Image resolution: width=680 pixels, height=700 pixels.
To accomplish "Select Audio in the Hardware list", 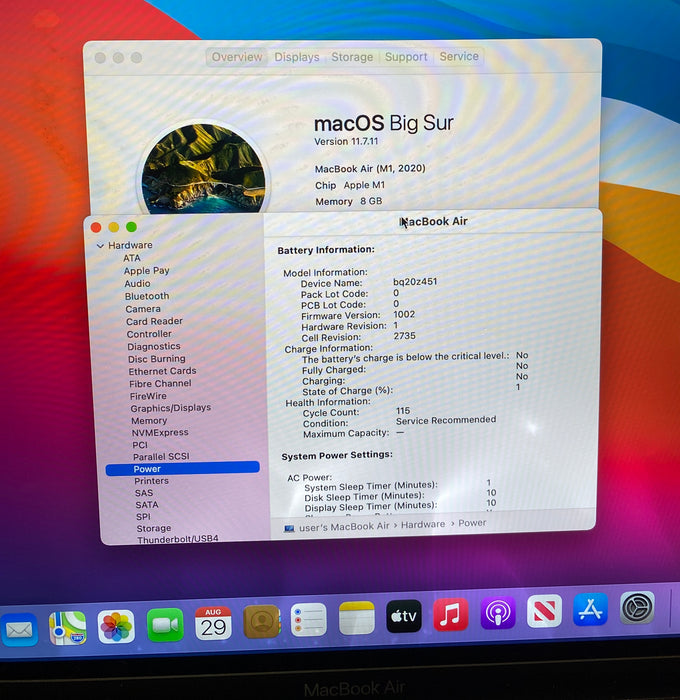I will point(137,283).
